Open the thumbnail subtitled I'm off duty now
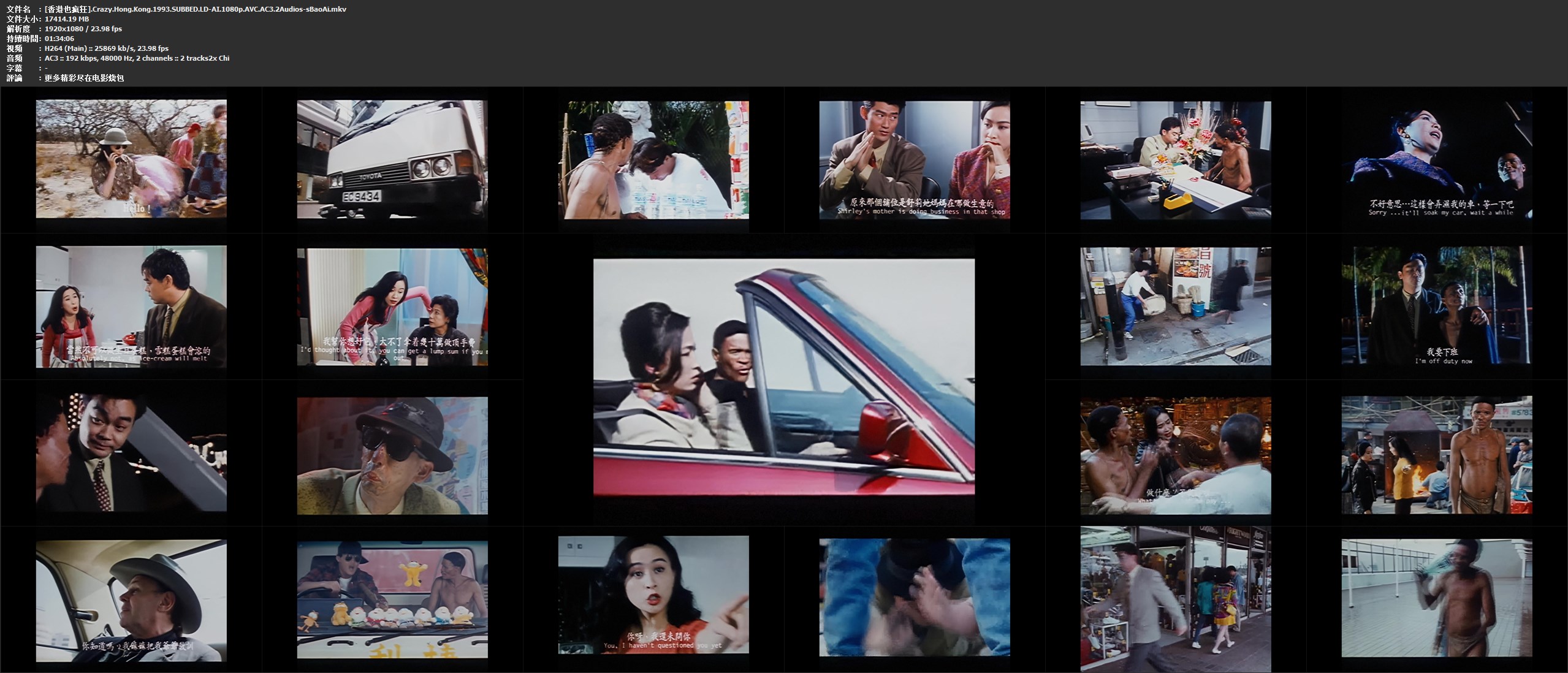Viewport: 1568px width, 673px height. point(1437,306)
